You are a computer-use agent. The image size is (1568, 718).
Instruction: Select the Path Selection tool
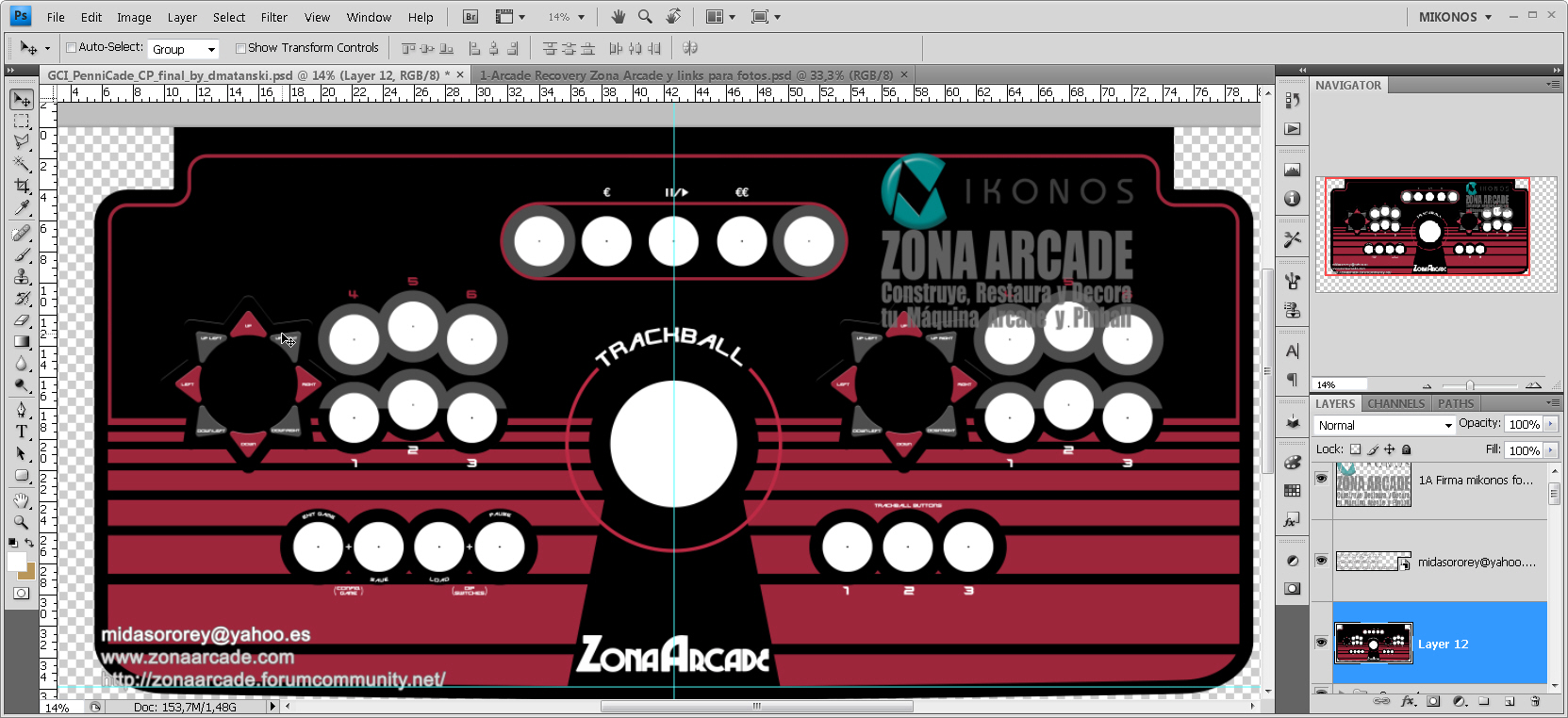(22, 453)
